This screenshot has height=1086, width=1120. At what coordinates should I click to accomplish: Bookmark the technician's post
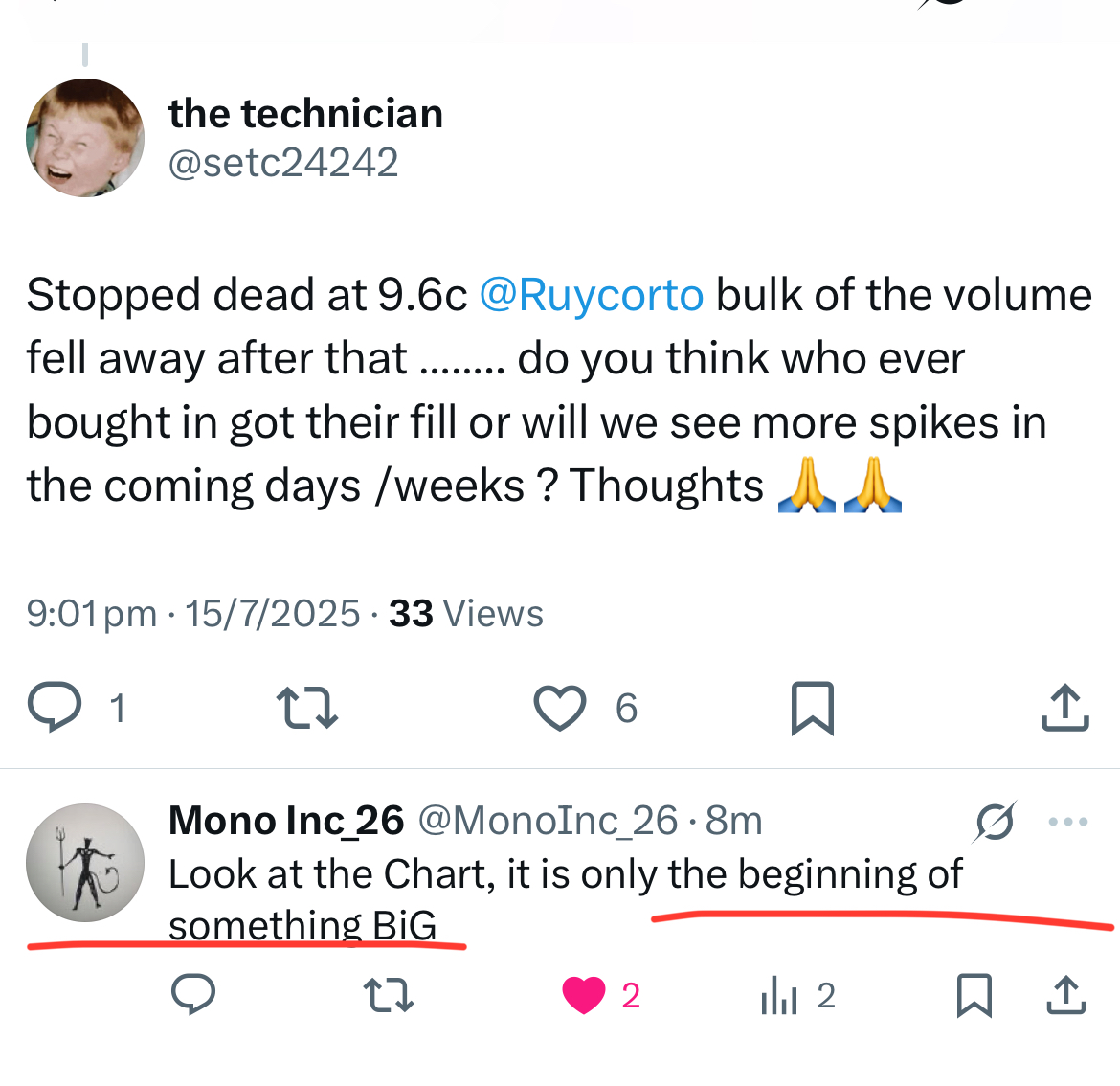tap(813, 708)
